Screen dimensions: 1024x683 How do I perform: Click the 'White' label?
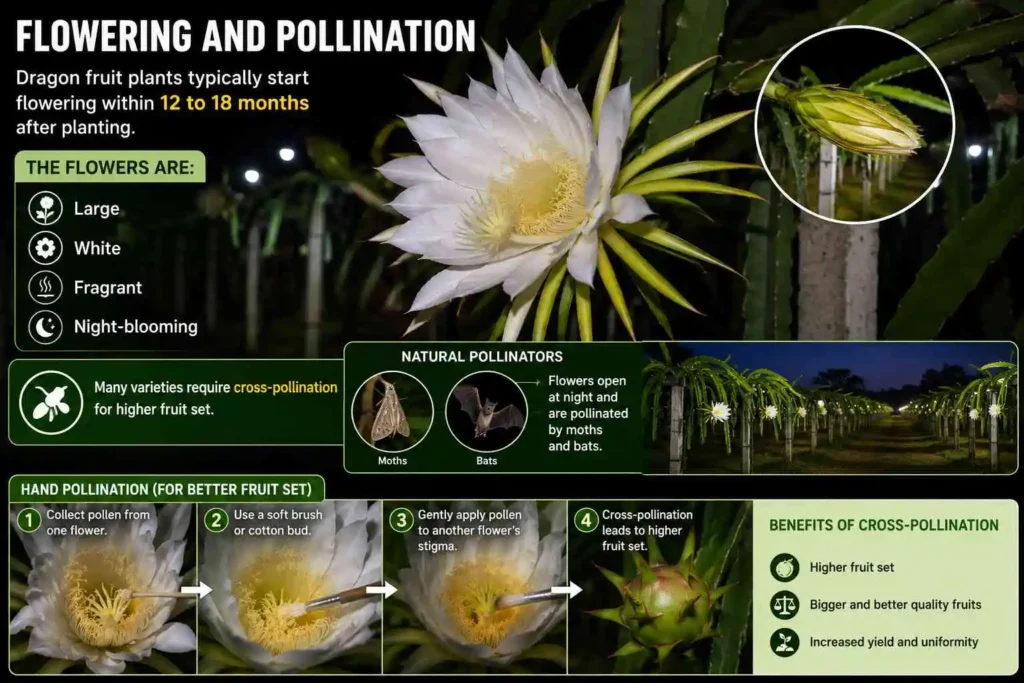pyautogui.click(x=97, y=248)
